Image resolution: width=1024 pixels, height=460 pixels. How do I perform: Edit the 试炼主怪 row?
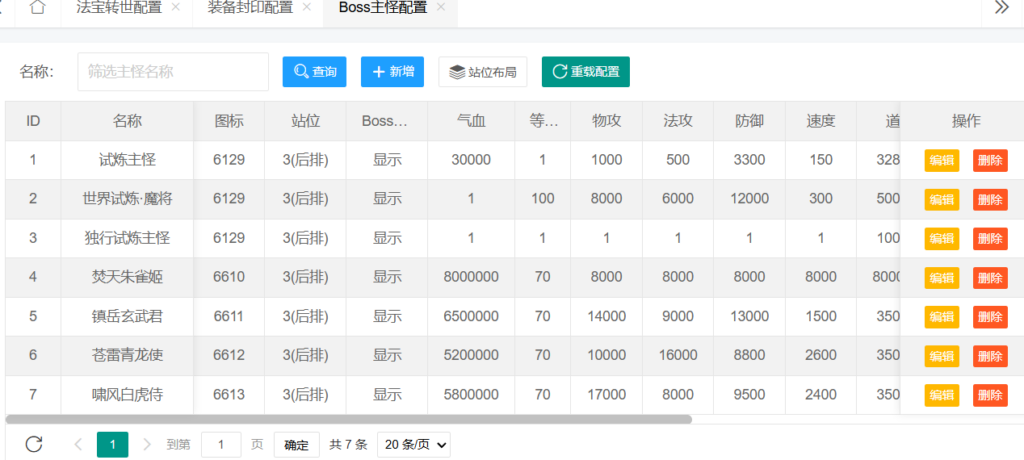(942, 161)
